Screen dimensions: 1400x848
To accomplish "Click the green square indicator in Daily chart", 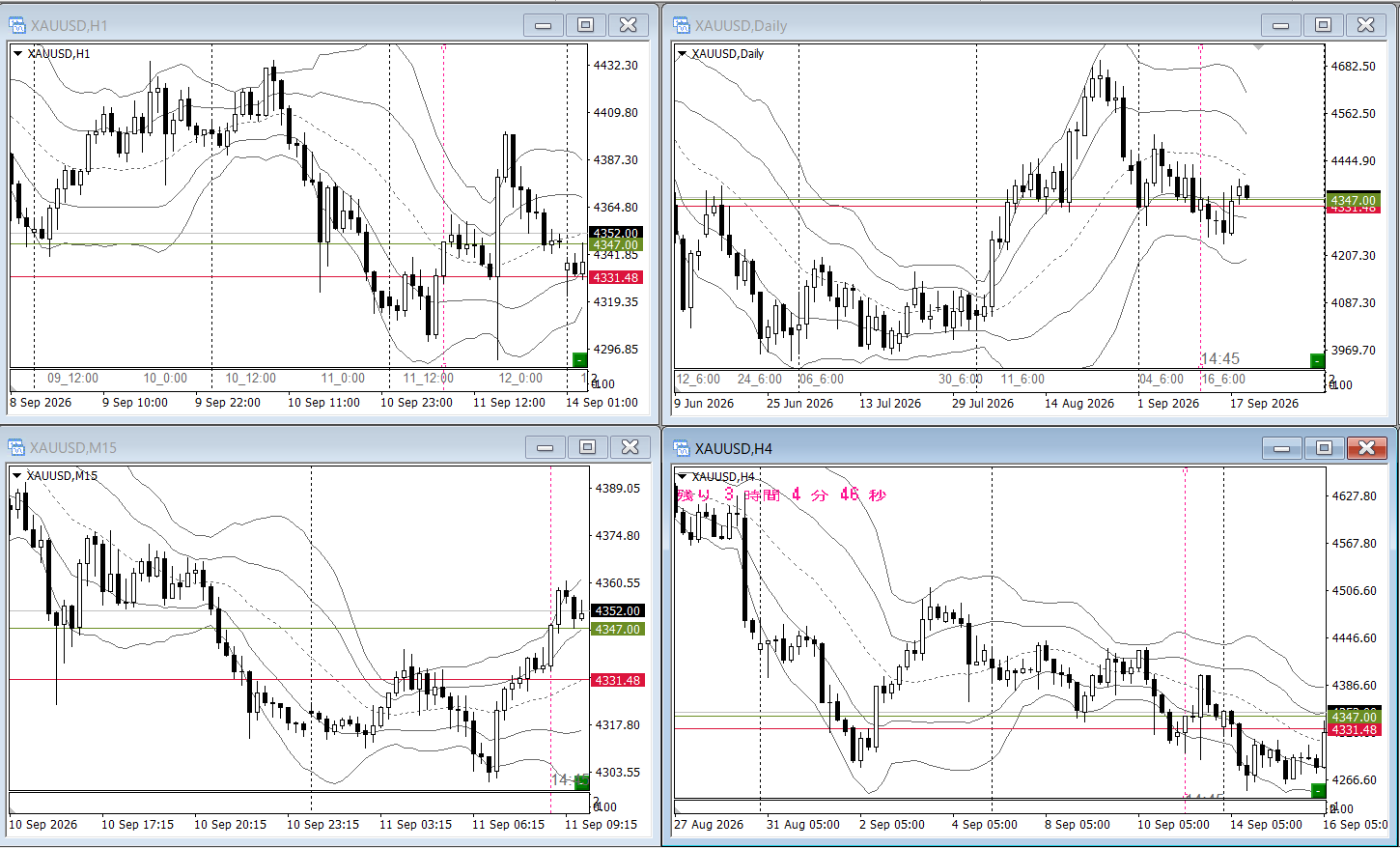I will (x=1317, y=360).
